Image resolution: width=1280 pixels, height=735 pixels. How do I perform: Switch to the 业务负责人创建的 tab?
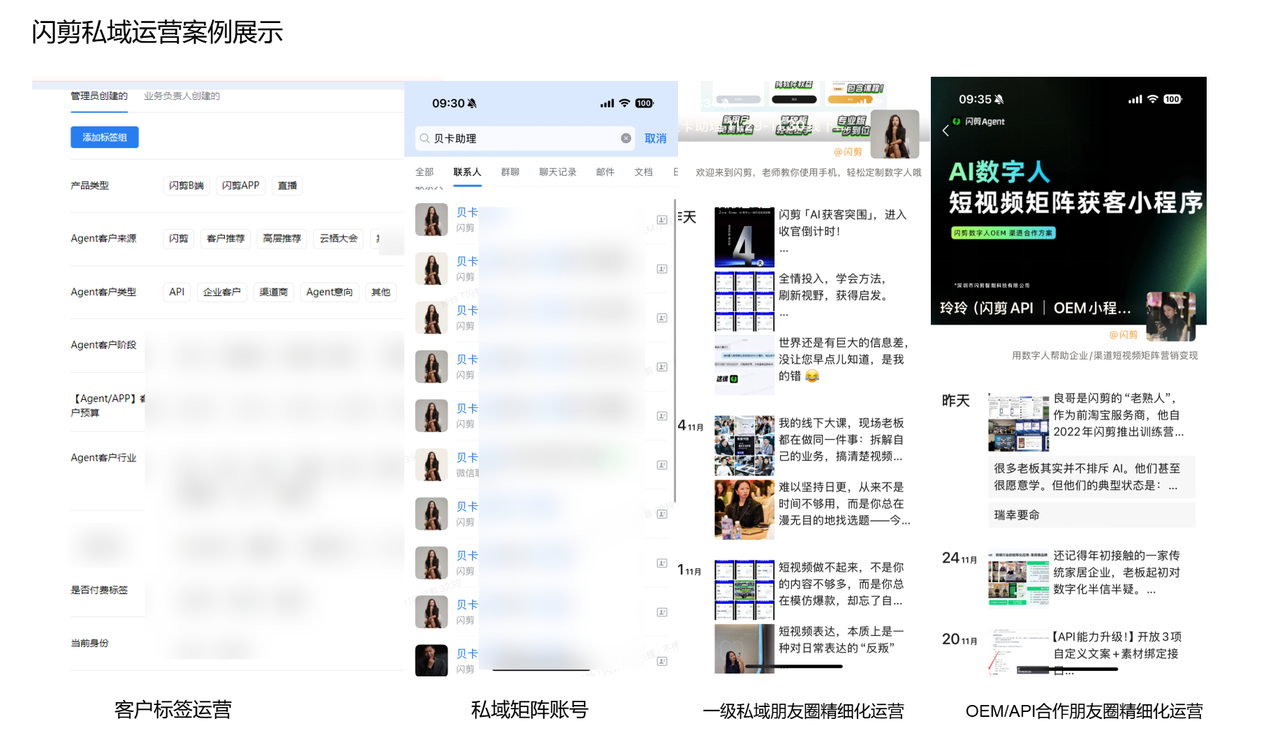pos(182,96)
